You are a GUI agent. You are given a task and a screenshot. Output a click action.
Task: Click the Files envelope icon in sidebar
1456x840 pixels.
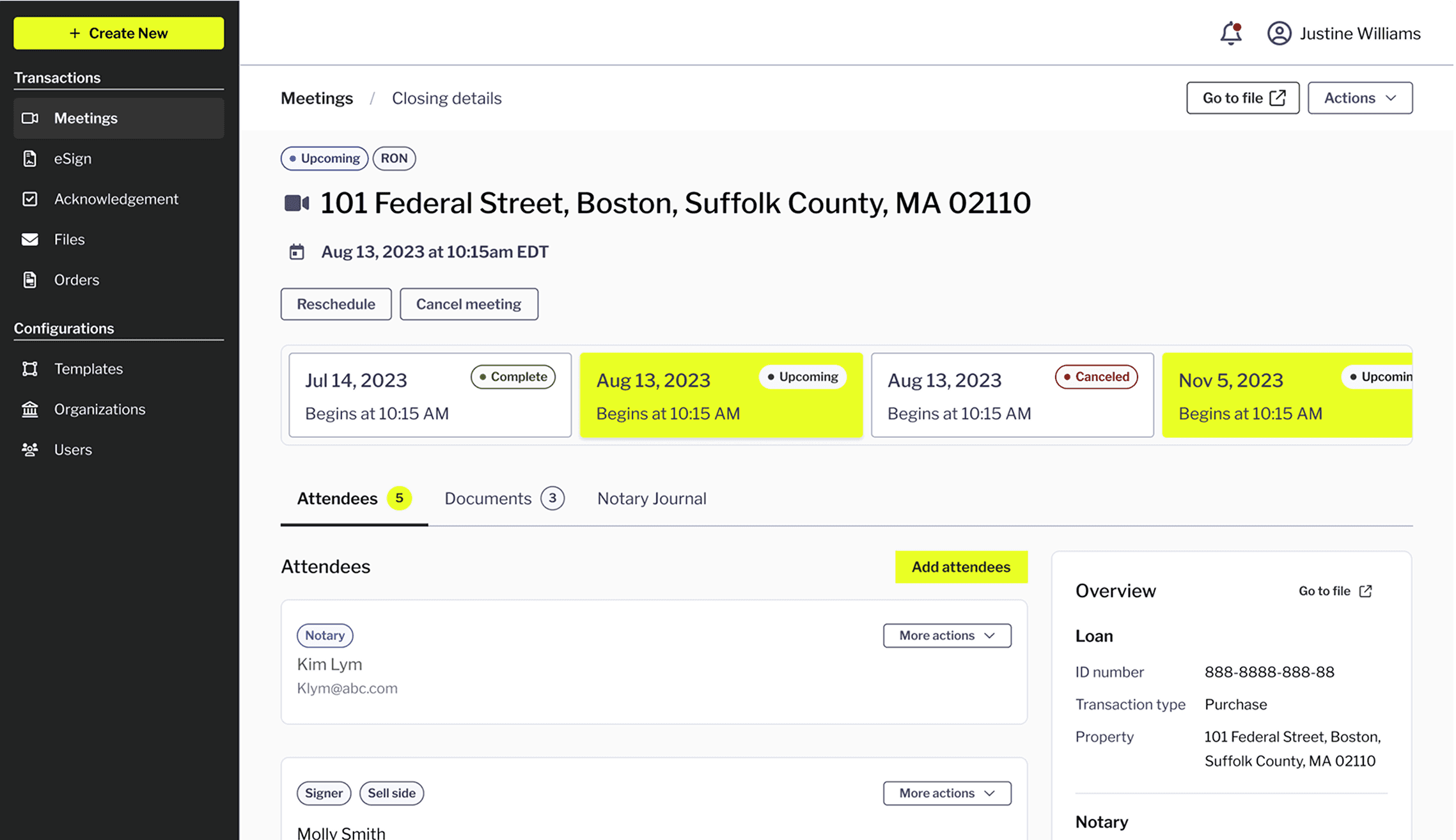point(30,239)
